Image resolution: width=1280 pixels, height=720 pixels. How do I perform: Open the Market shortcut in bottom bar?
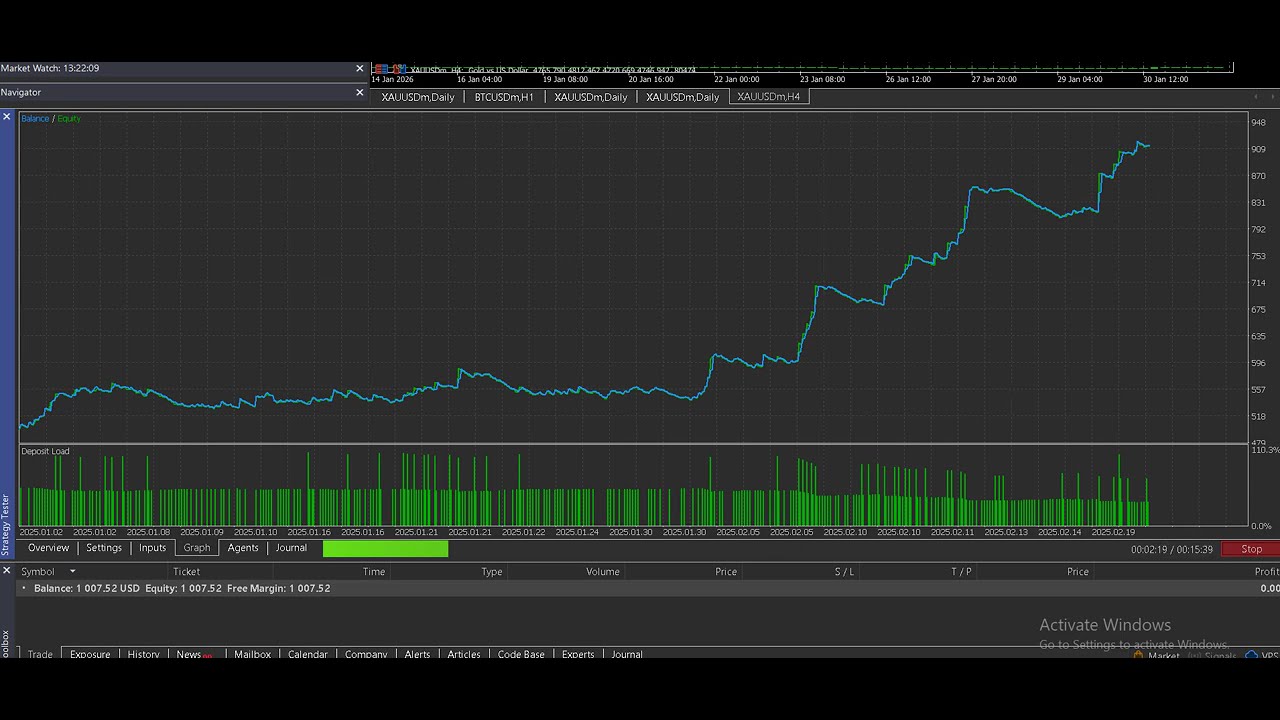[x=1157, y=656]
